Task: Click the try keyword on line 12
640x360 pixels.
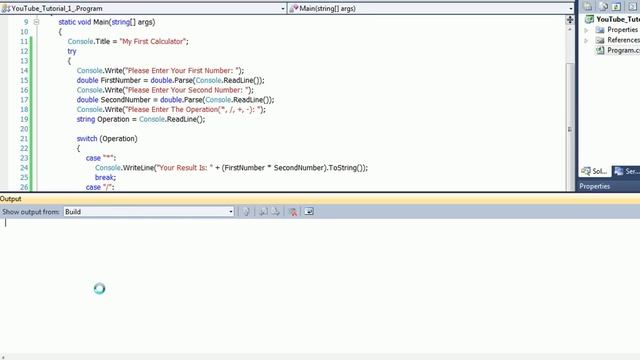Action: [x=72, y=51]
